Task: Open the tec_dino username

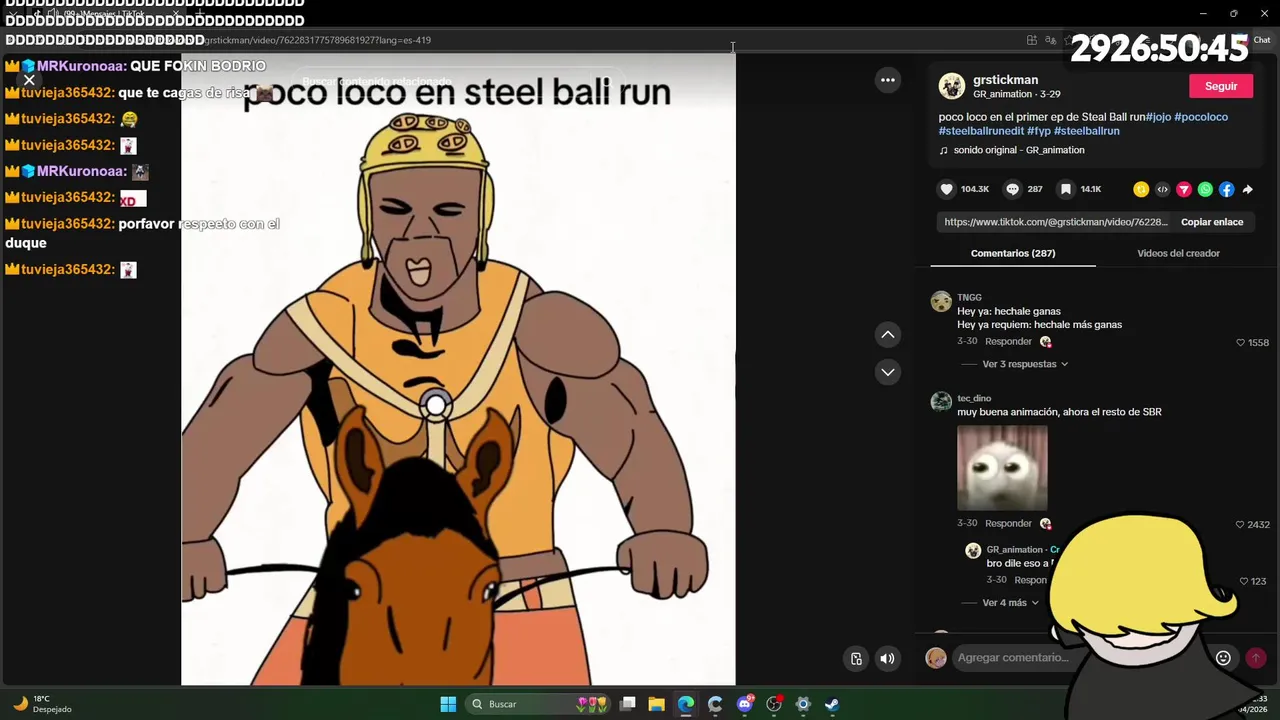Action: 974,398
